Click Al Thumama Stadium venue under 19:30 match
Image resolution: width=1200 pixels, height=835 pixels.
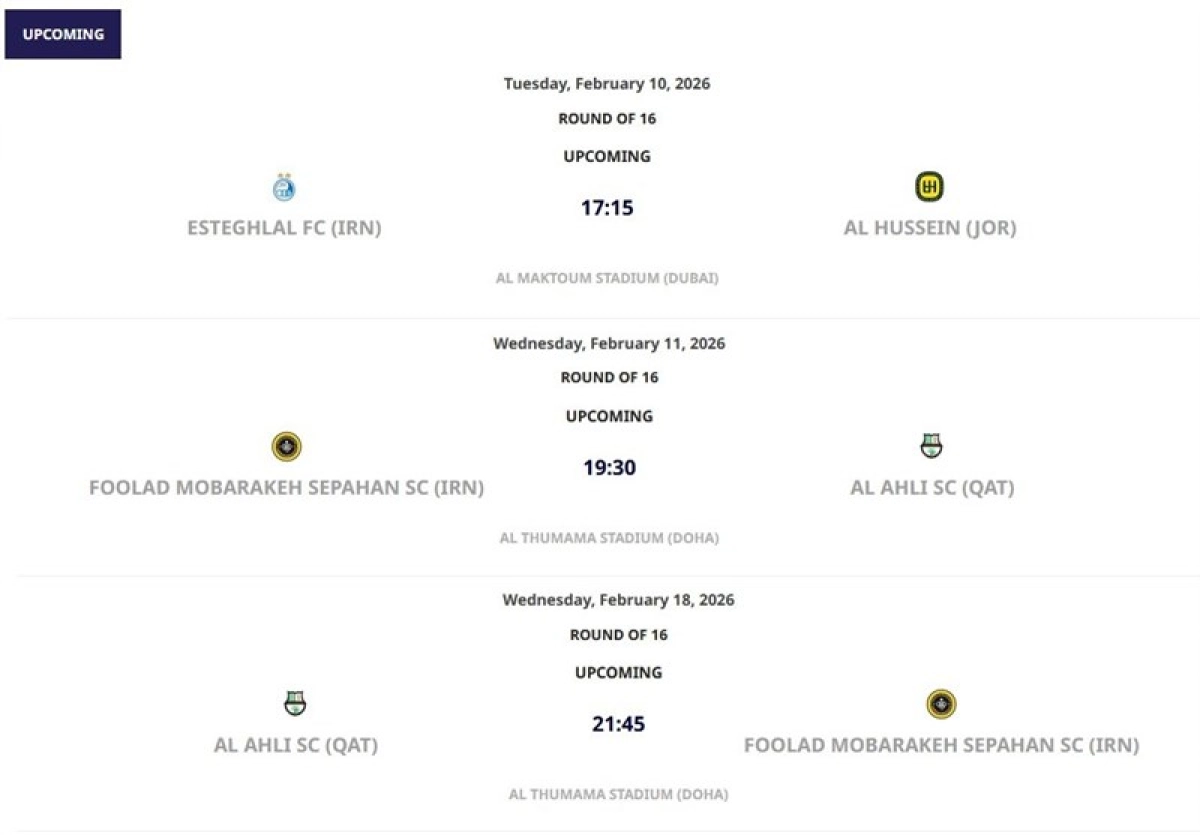pyautogui.click(x=609, y=538)
